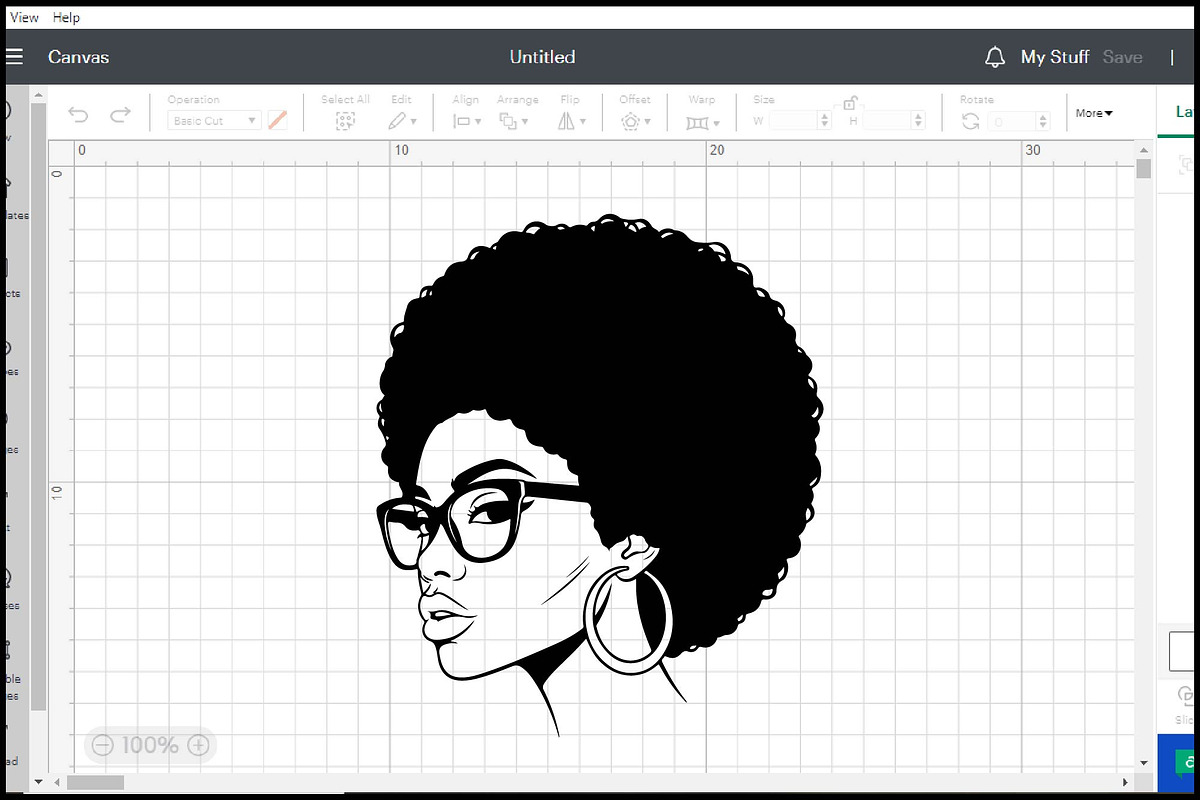The width and height of the screenshot is (1200, 800).
Task: Click the Canvas header label
Action: 78,57
